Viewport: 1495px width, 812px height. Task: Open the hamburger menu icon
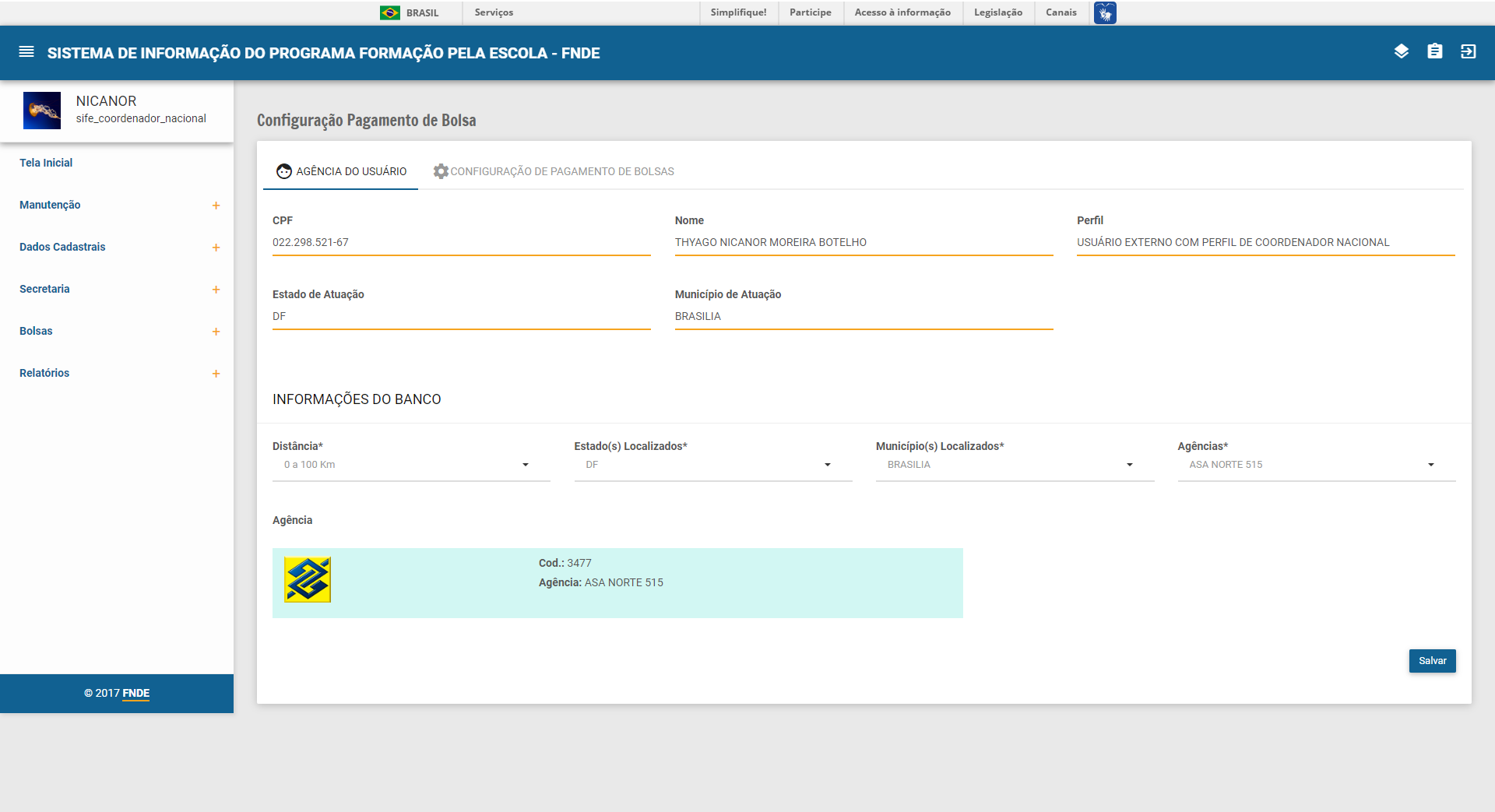coord(26,52)
